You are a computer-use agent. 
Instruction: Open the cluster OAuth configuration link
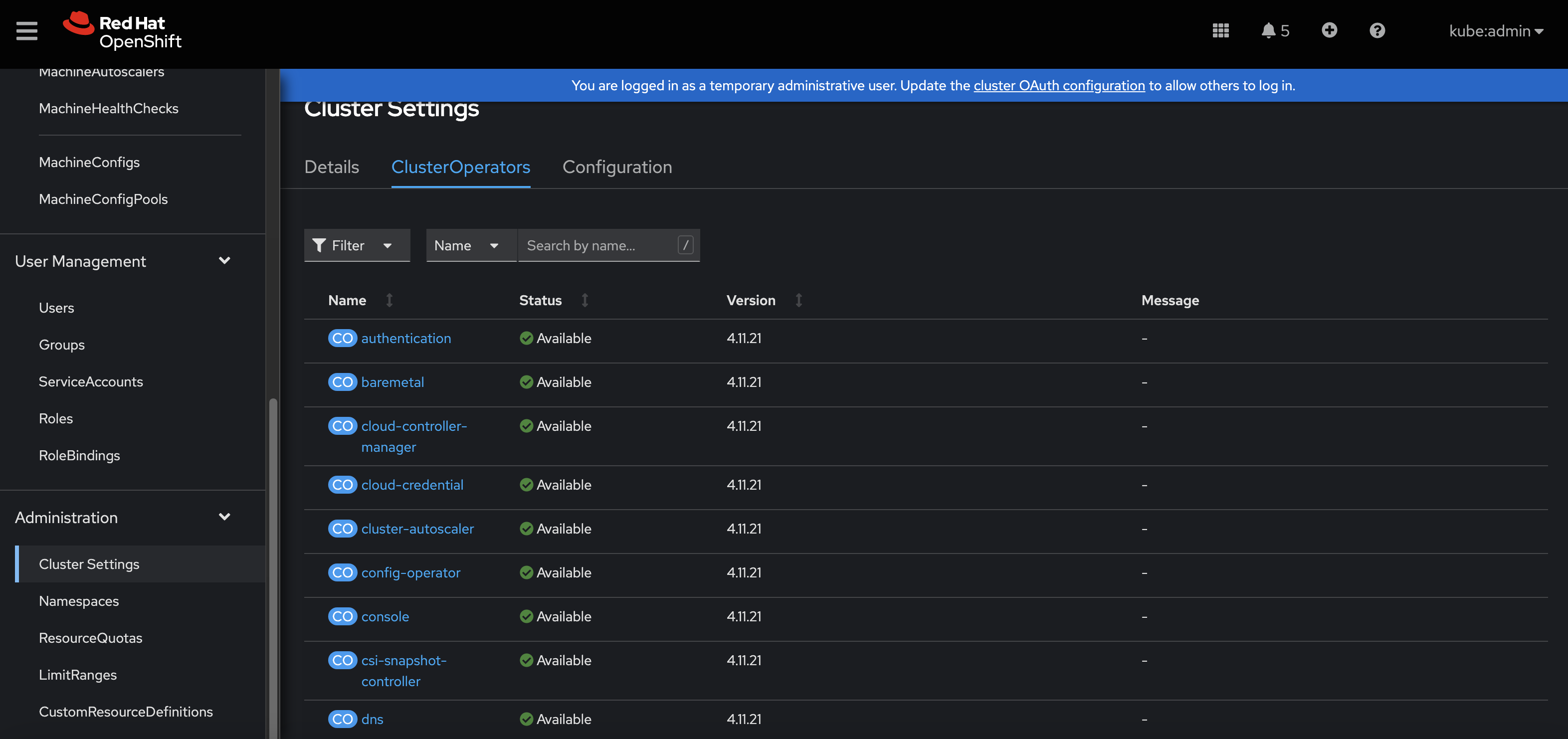(1059, 85)
